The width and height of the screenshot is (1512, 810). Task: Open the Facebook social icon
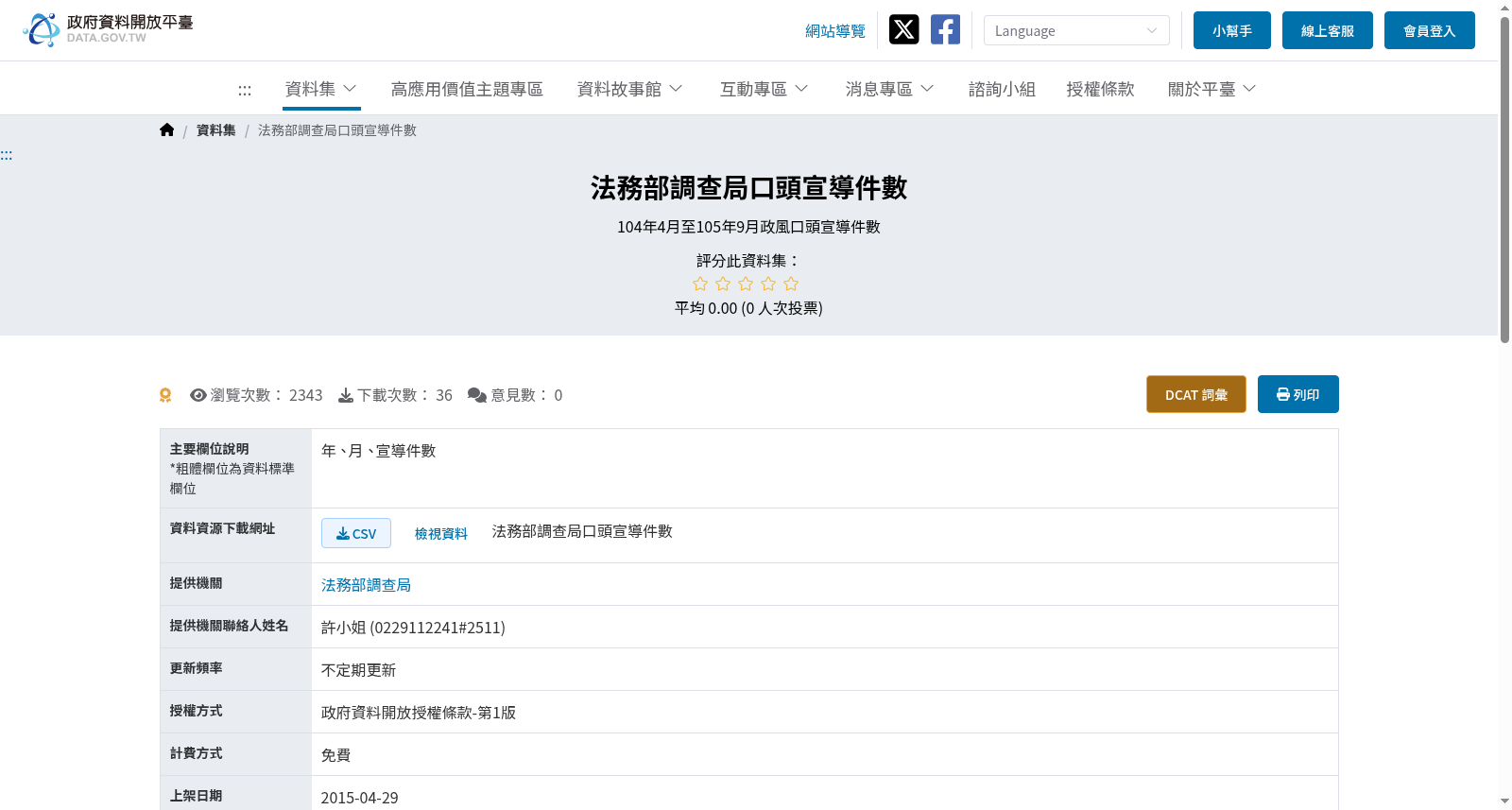pos(945,30)
